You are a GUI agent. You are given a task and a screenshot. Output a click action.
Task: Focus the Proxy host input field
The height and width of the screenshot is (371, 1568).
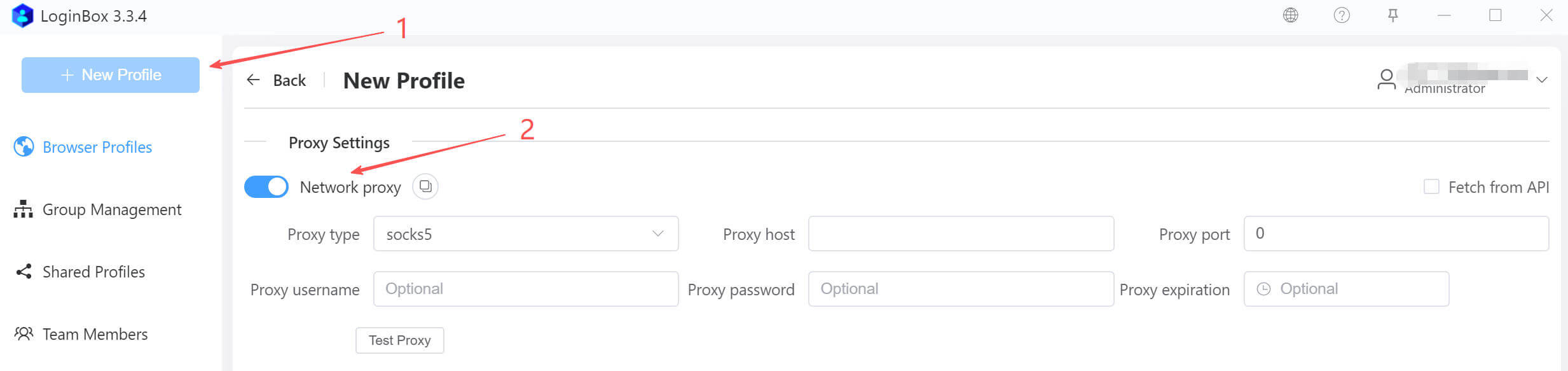click(960, 234)
